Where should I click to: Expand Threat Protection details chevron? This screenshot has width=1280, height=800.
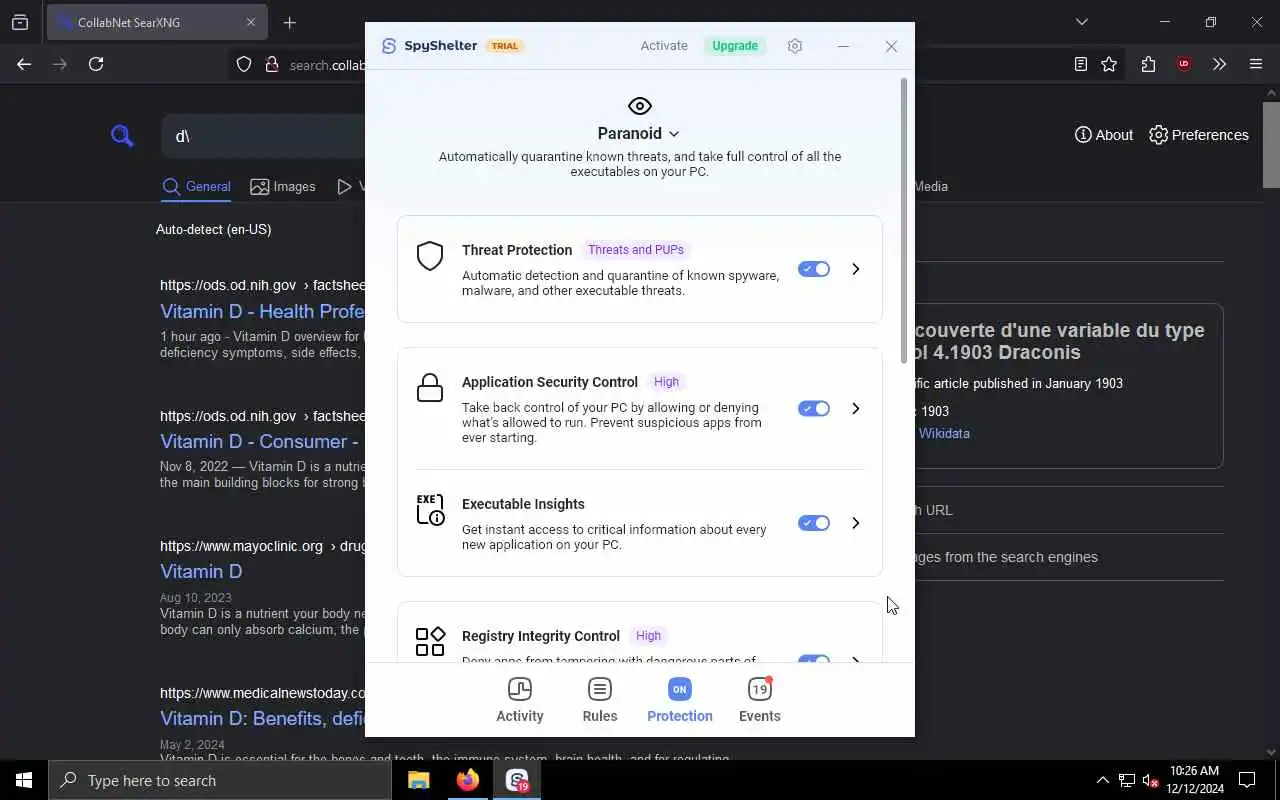pyautogui.click(x=855, y=269)
